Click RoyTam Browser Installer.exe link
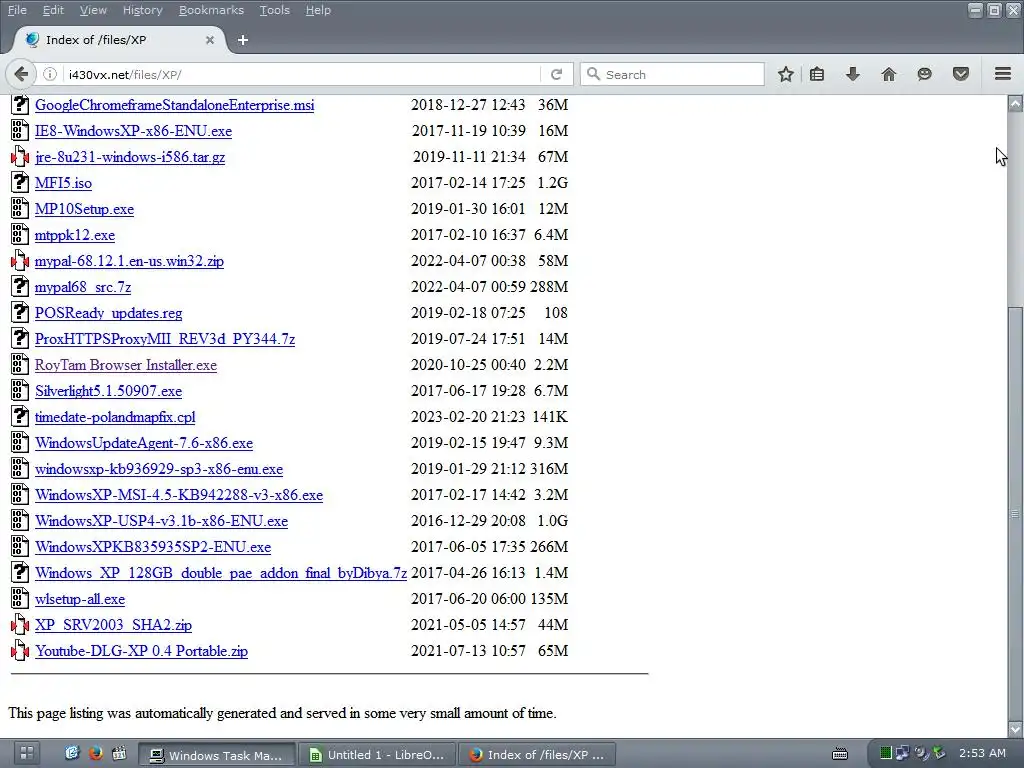This screenshot has width=1024, height=768. click(x=125, y=364)
